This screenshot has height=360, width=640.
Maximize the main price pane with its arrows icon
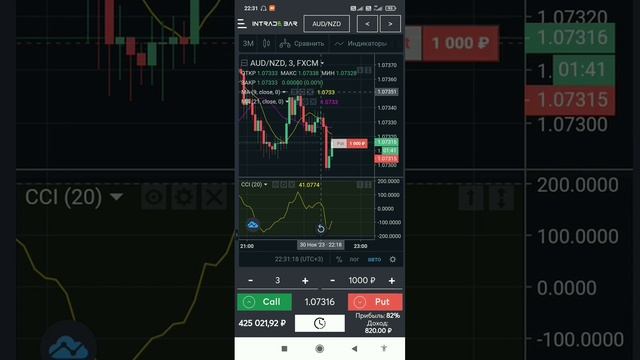(x=368, y=70)
